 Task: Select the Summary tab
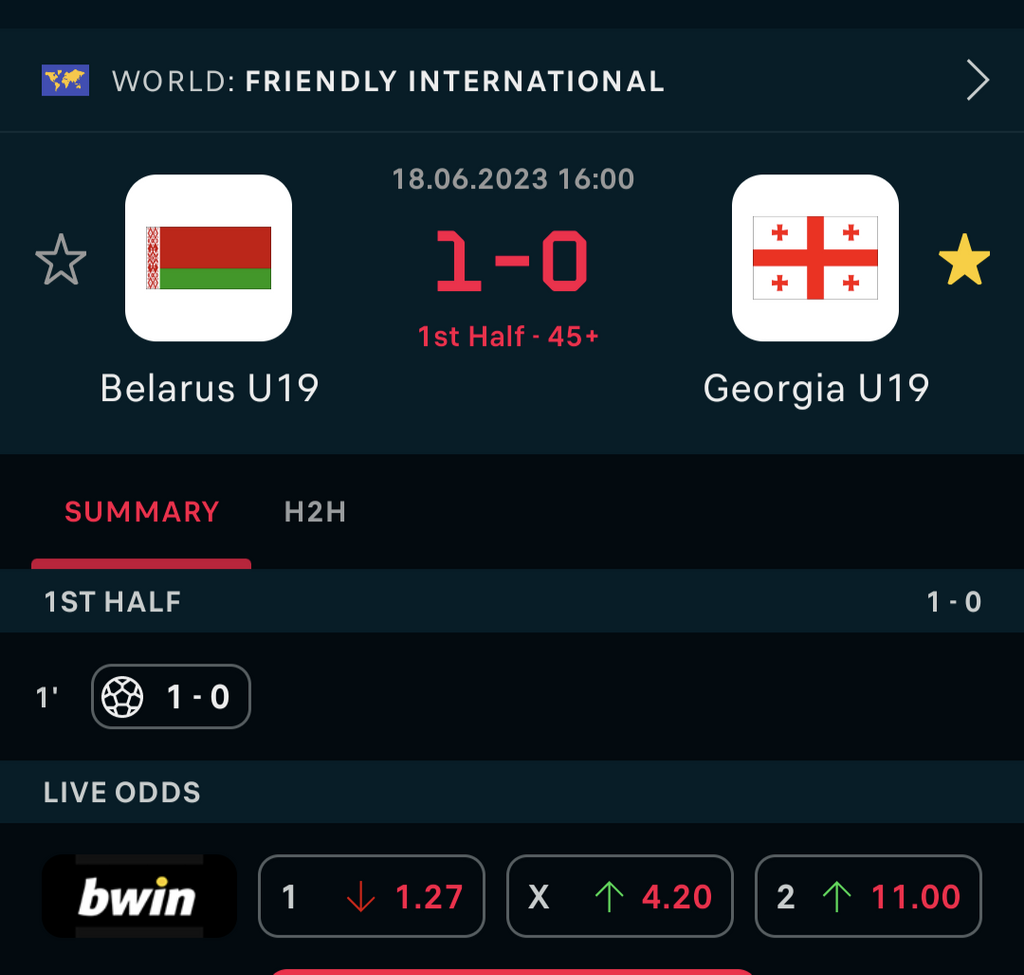pos(141,512)
